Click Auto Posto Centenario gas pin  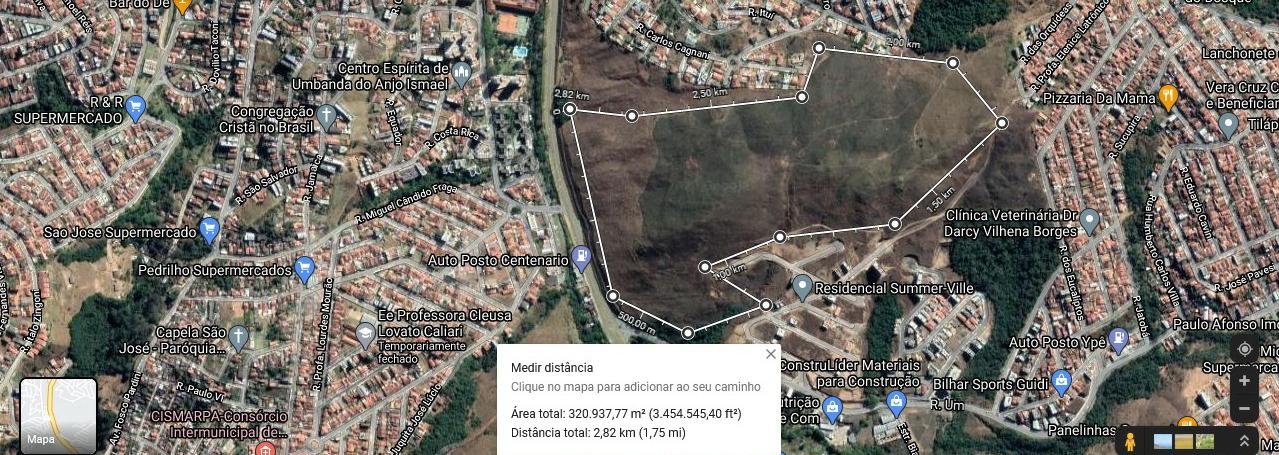581,258
